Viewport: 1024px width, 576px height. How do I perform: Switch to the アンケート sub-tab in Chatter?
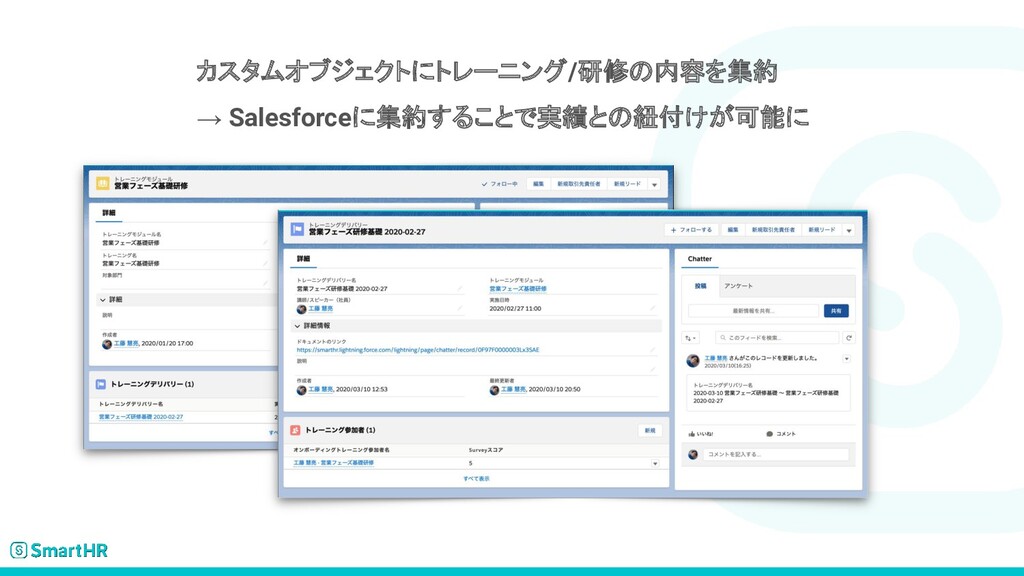pos(738,286)
